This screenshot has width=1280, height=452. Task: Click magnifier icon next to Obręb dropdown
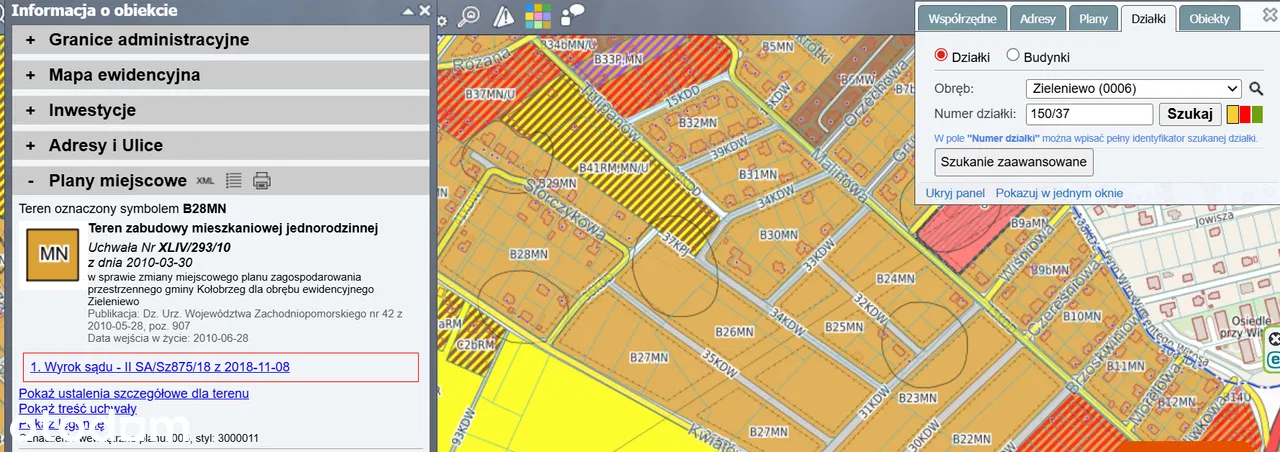coord(1256,88)
